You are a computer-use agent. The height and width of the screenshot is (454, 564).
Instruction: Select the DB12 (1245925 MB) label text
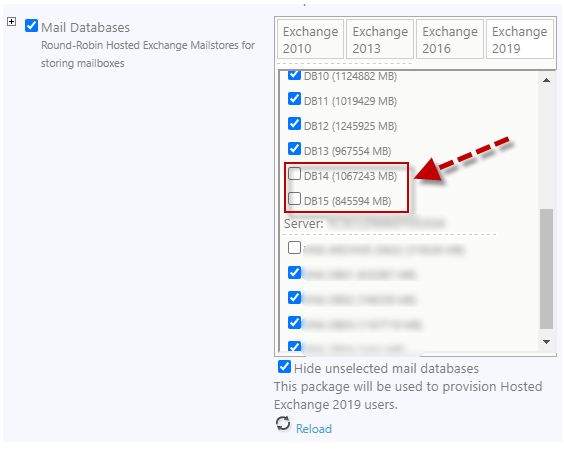pyautogui.click(x=350, y=126)
